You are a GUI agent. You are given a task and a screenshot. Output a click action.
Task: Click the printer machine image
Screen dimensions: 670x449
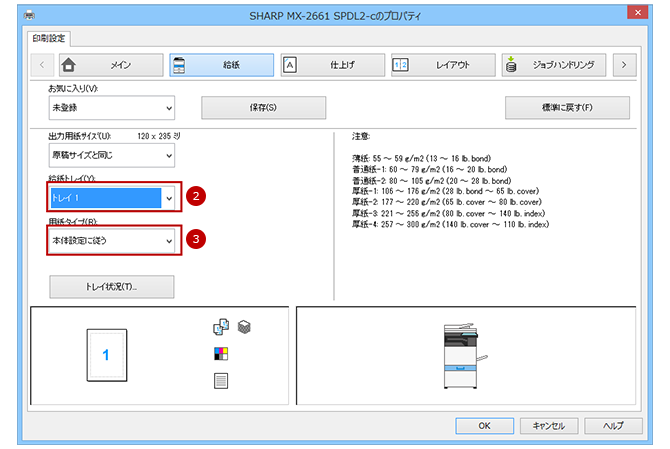pyautogui.click(x=464, y=356)
